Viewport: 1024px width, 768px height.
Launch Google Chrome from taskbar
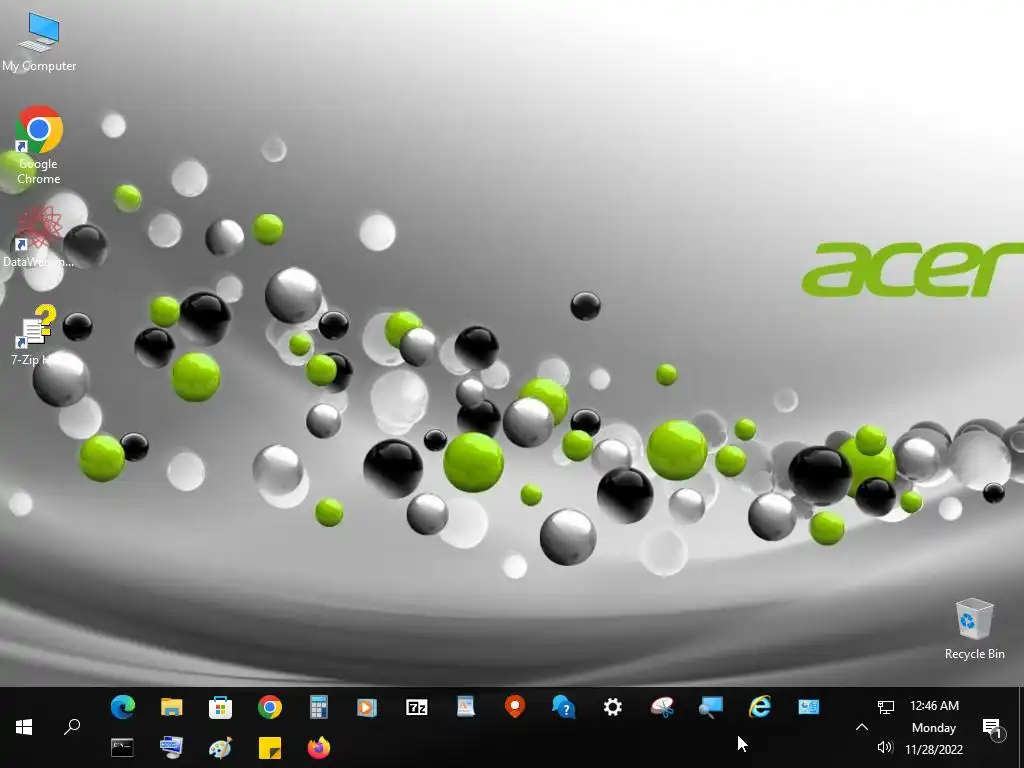coord(270,707)
